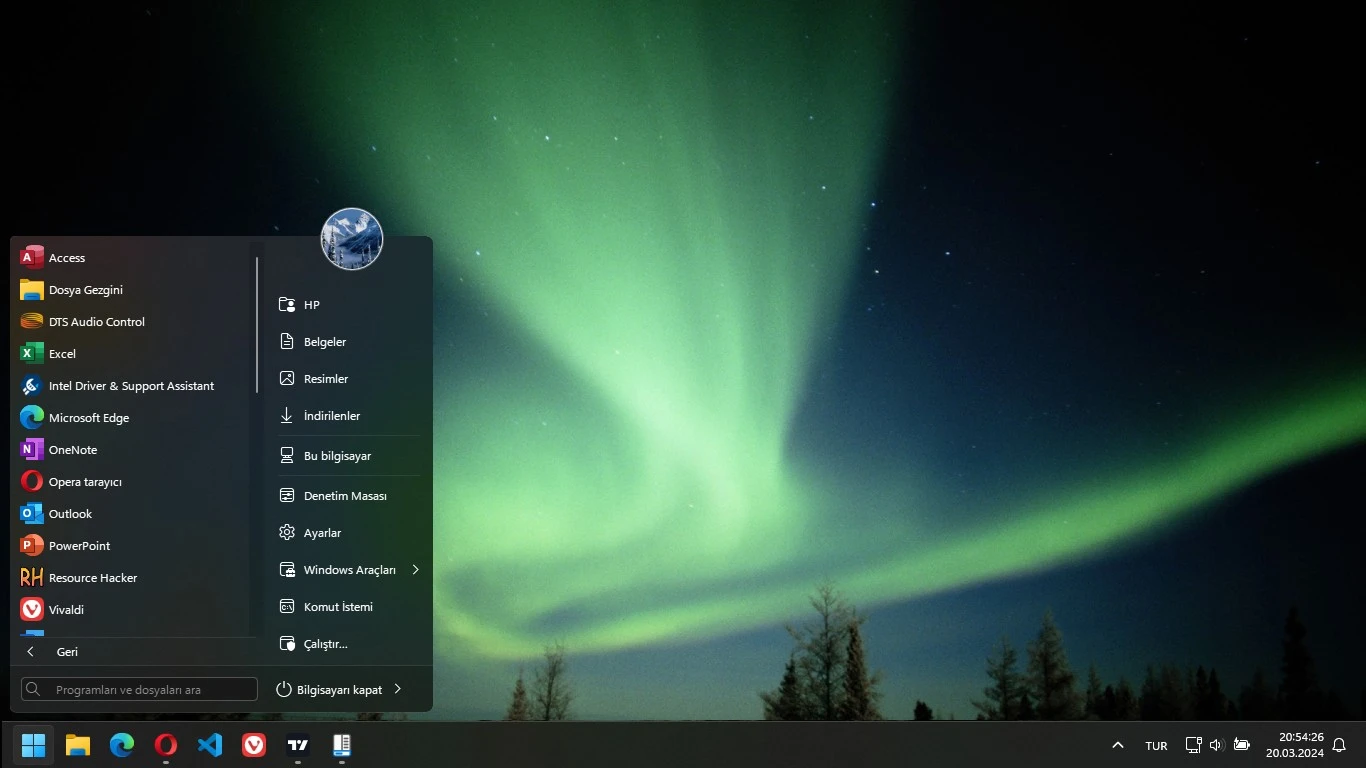Open the İndirilenler folder
Screen dimensions: 1366x768
pyautogui.click(x=348, y=416)
